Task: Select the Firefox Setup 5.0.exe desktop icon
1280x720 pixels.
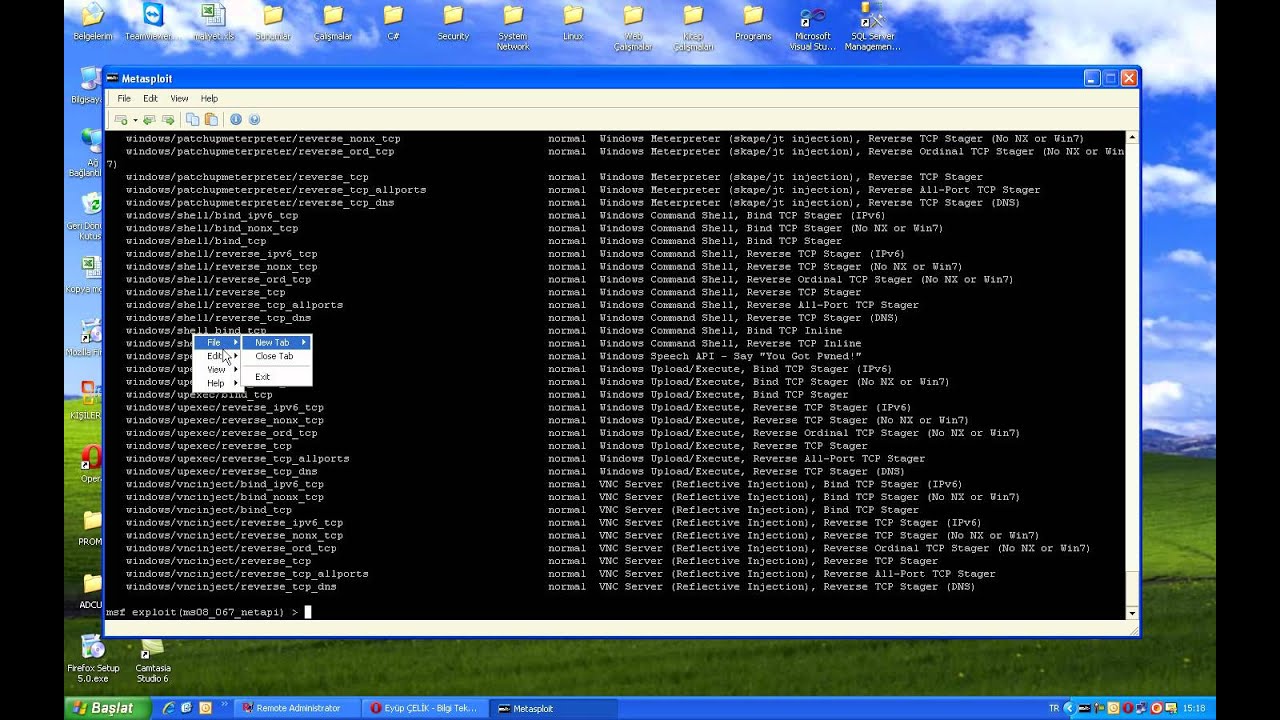Action: pos(93,661)
